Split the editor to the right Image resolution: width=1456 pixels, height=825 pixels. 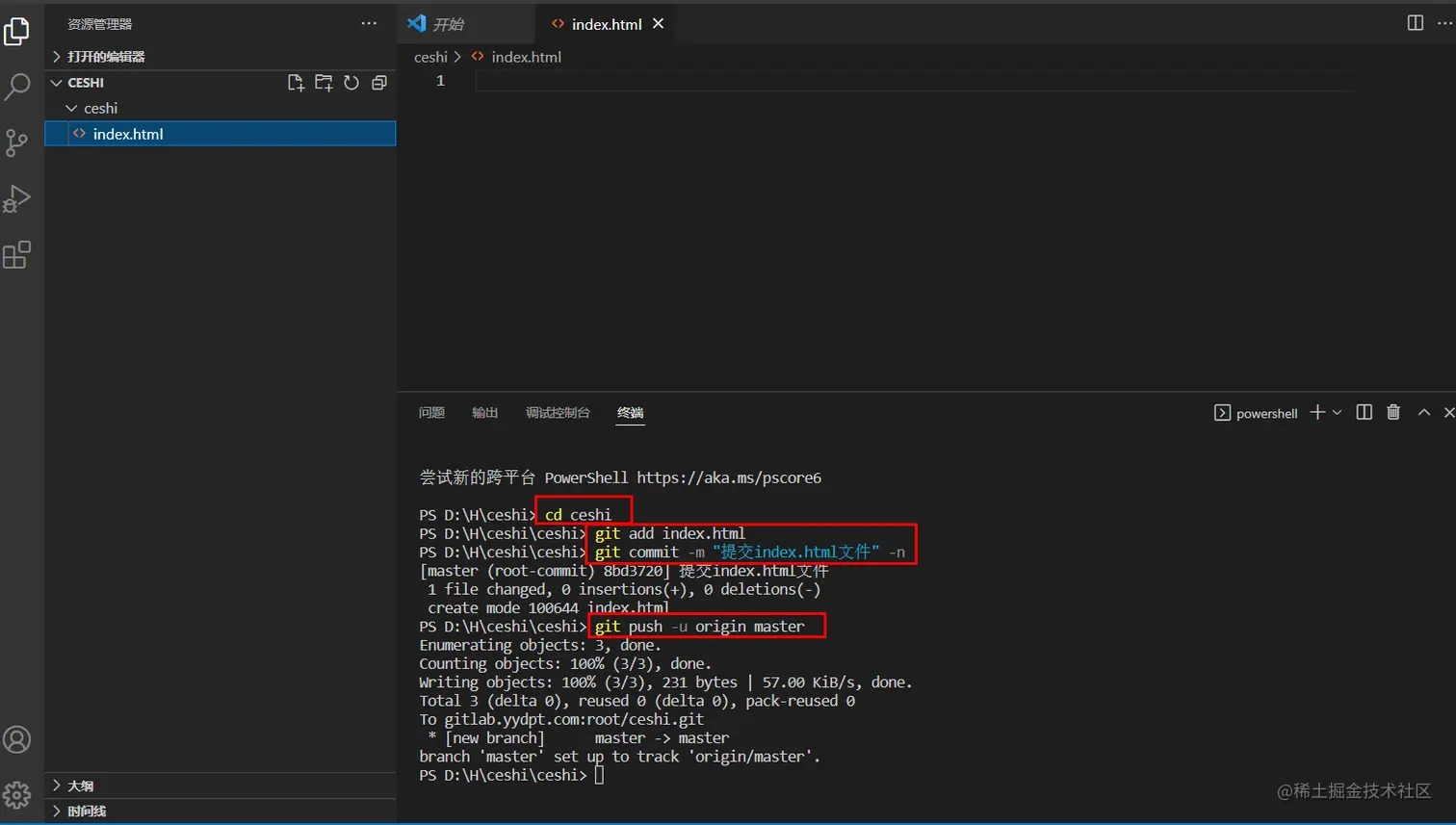pos(1416,23)
